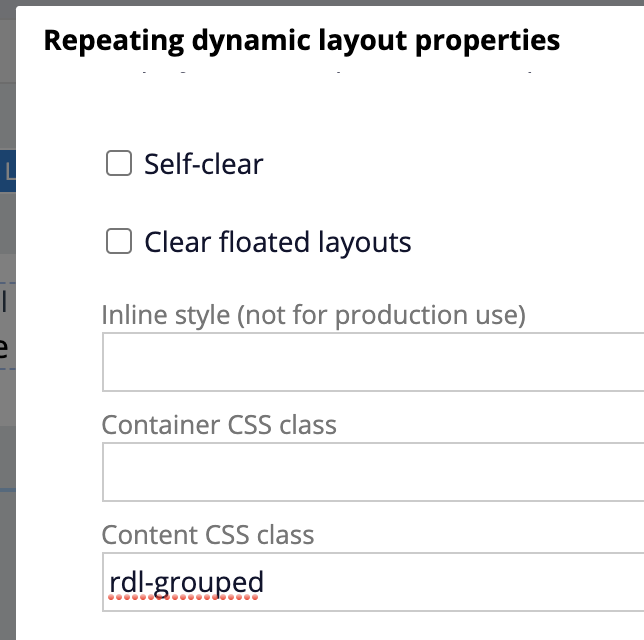
Task: Focus the Inline style input field
Action: click(x=373, y=362)
